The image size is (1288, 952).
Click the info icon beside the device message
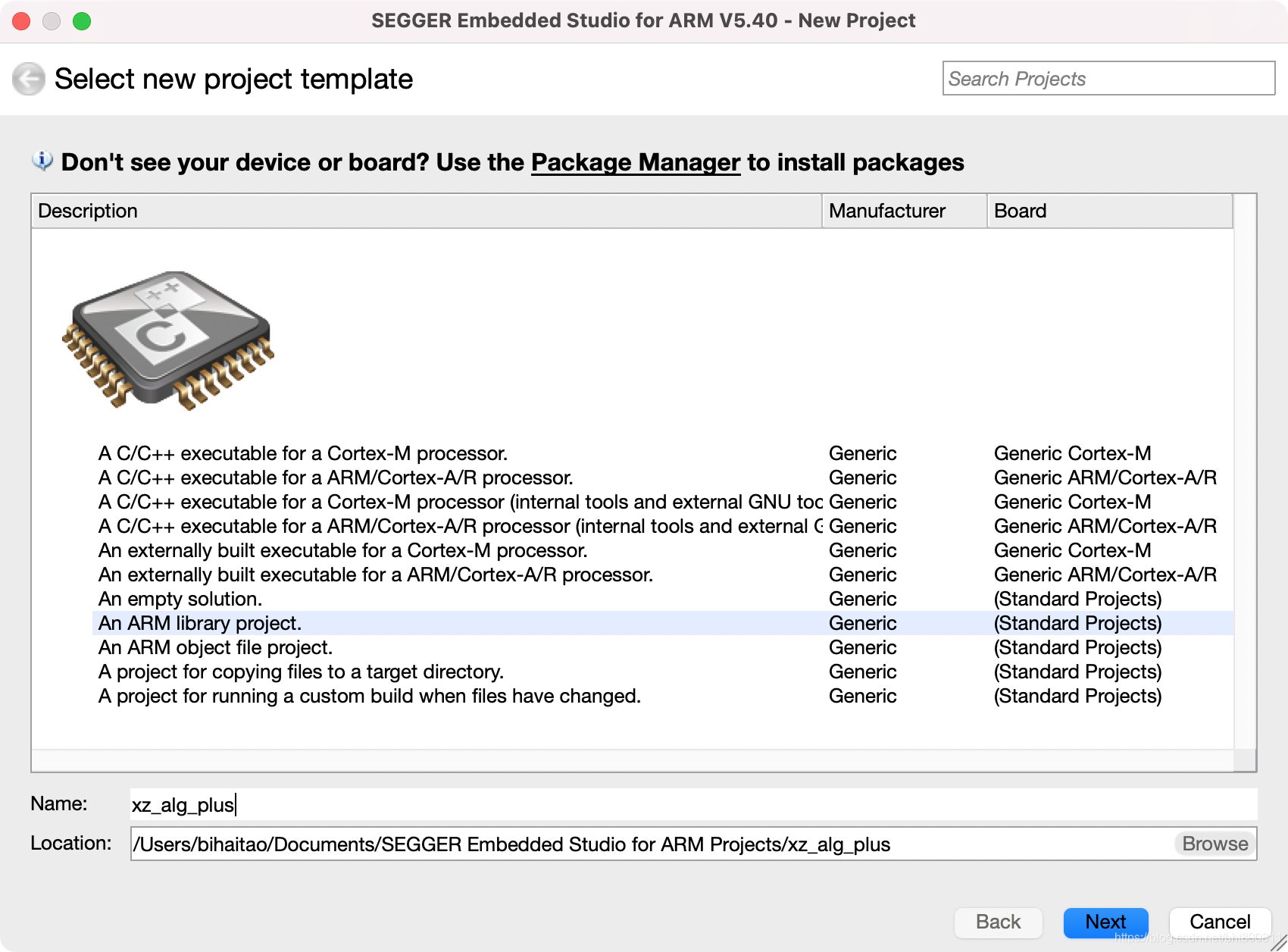point(42,161)
